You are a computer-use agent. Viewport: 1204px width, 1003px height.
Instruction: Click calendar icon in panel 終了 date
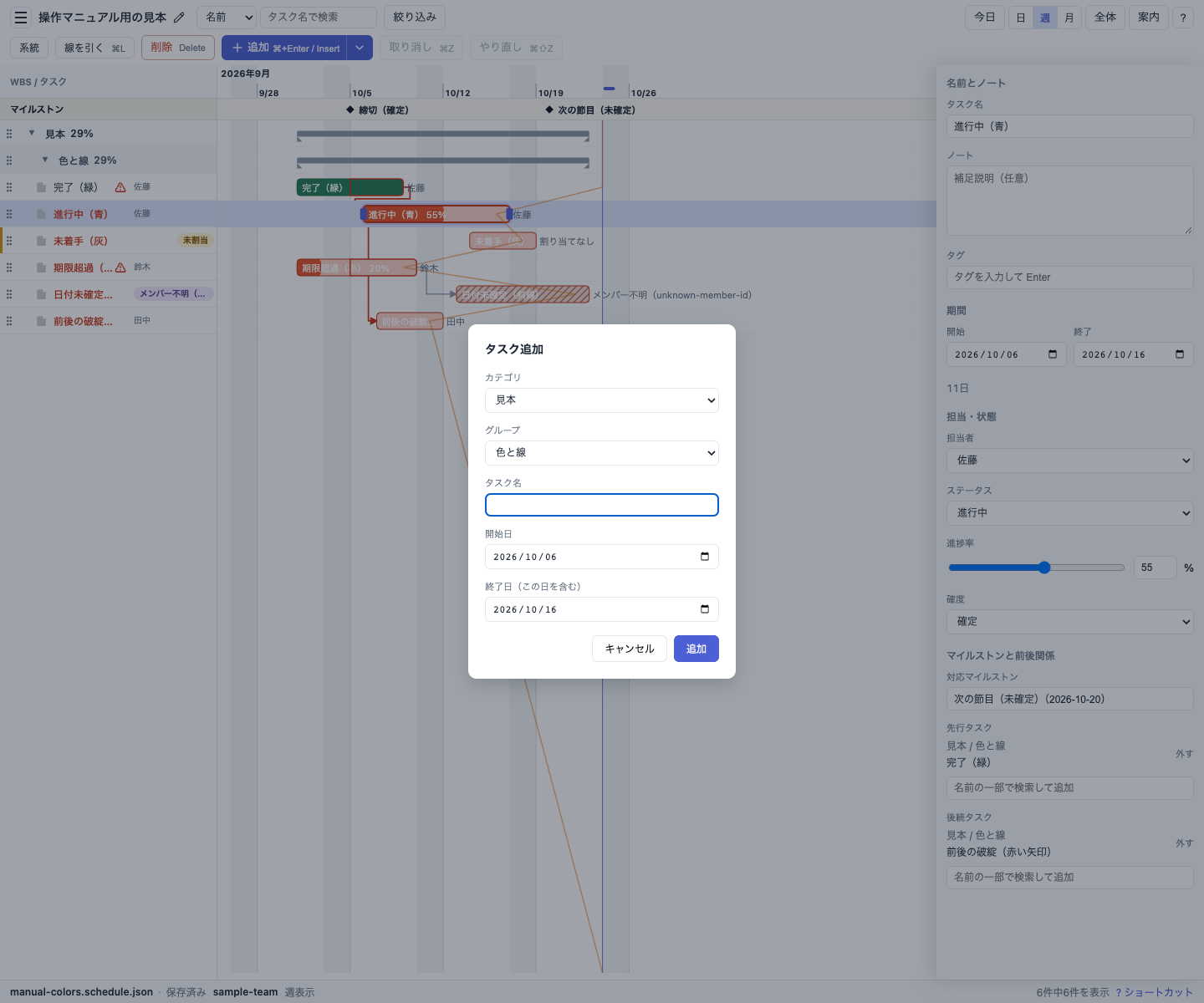(1180, 354)
